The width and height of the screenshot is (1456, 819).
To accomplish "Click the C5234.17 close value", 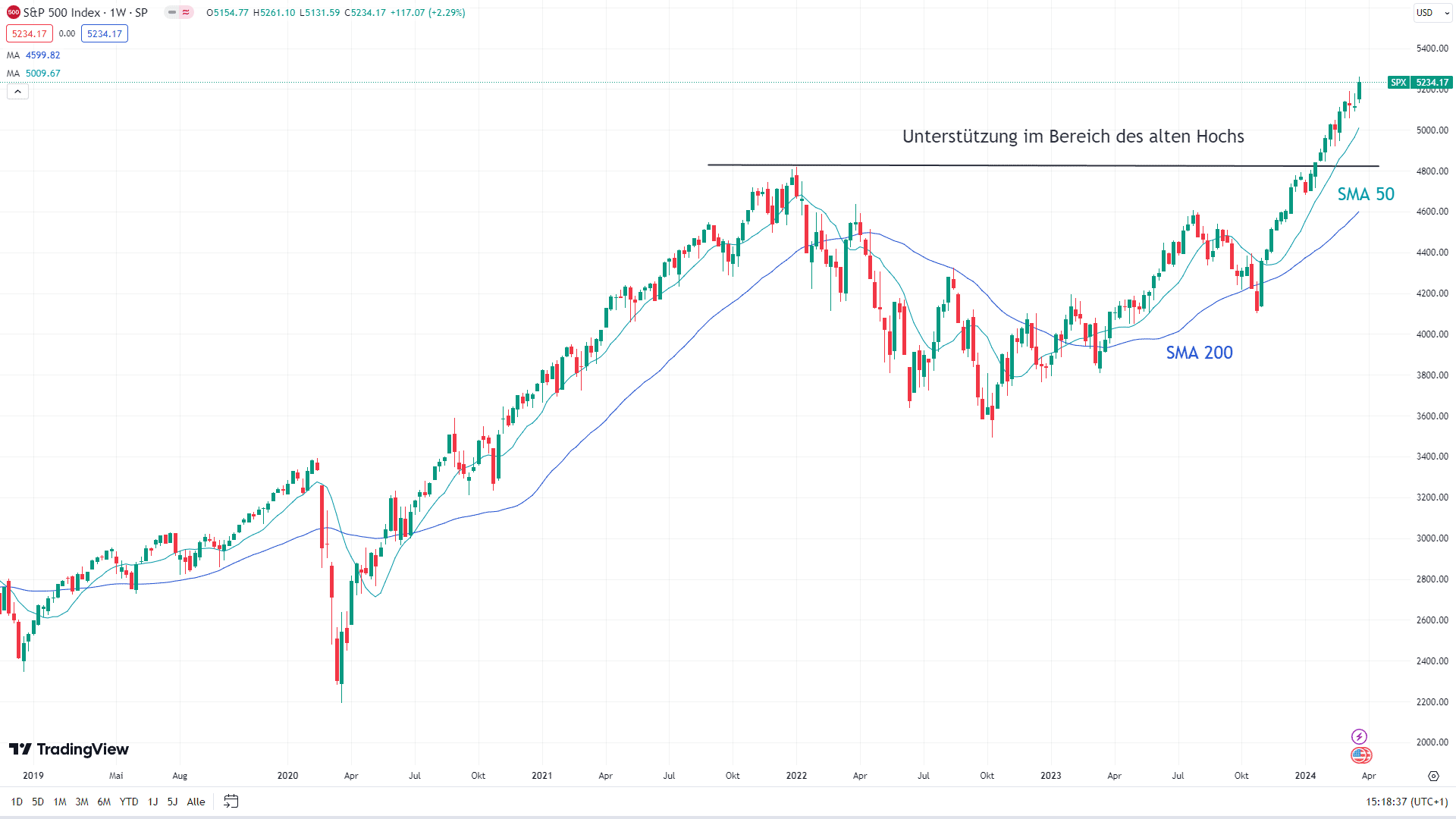I will 365,13.
